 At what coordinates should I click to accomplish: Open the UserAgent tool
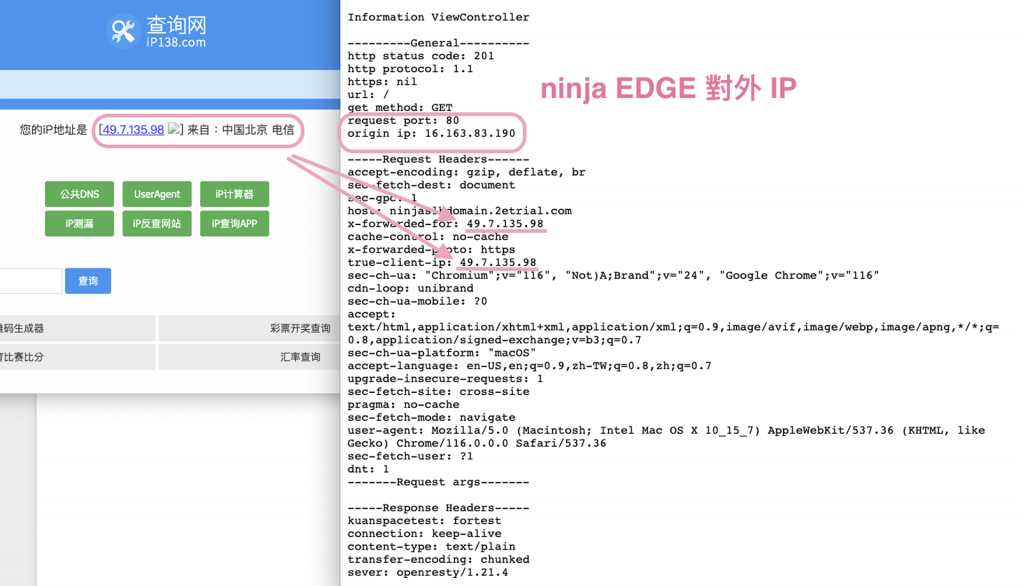[157, 194]
